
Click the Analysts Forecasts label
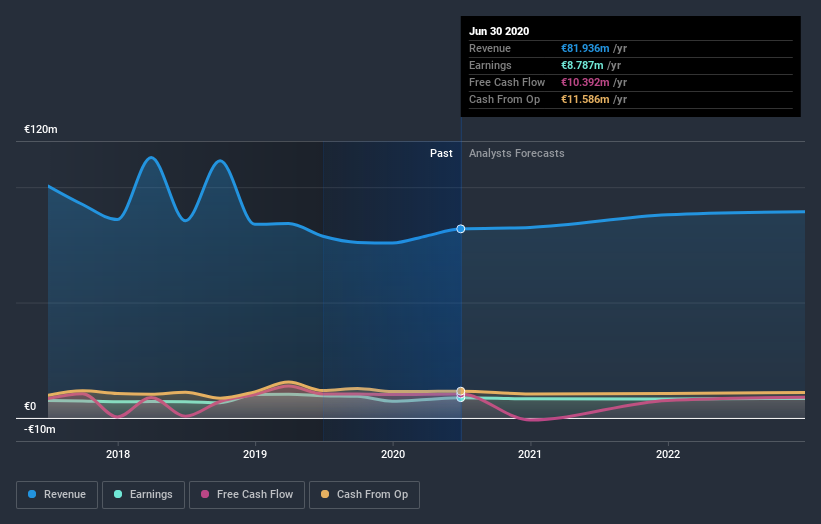click(517, 153)
